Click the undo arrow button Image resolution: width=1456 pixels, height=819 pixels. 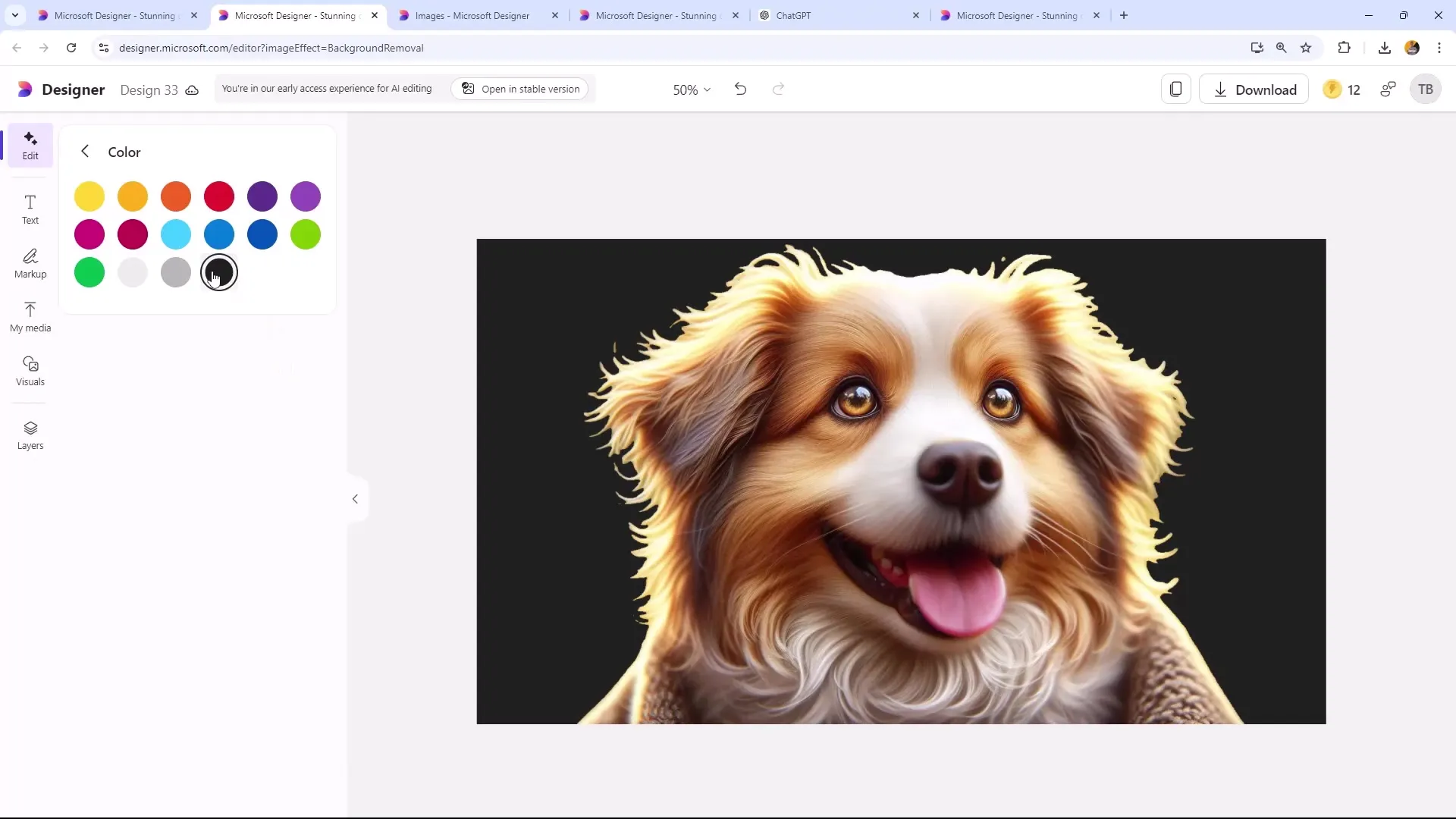coord(740,89)
